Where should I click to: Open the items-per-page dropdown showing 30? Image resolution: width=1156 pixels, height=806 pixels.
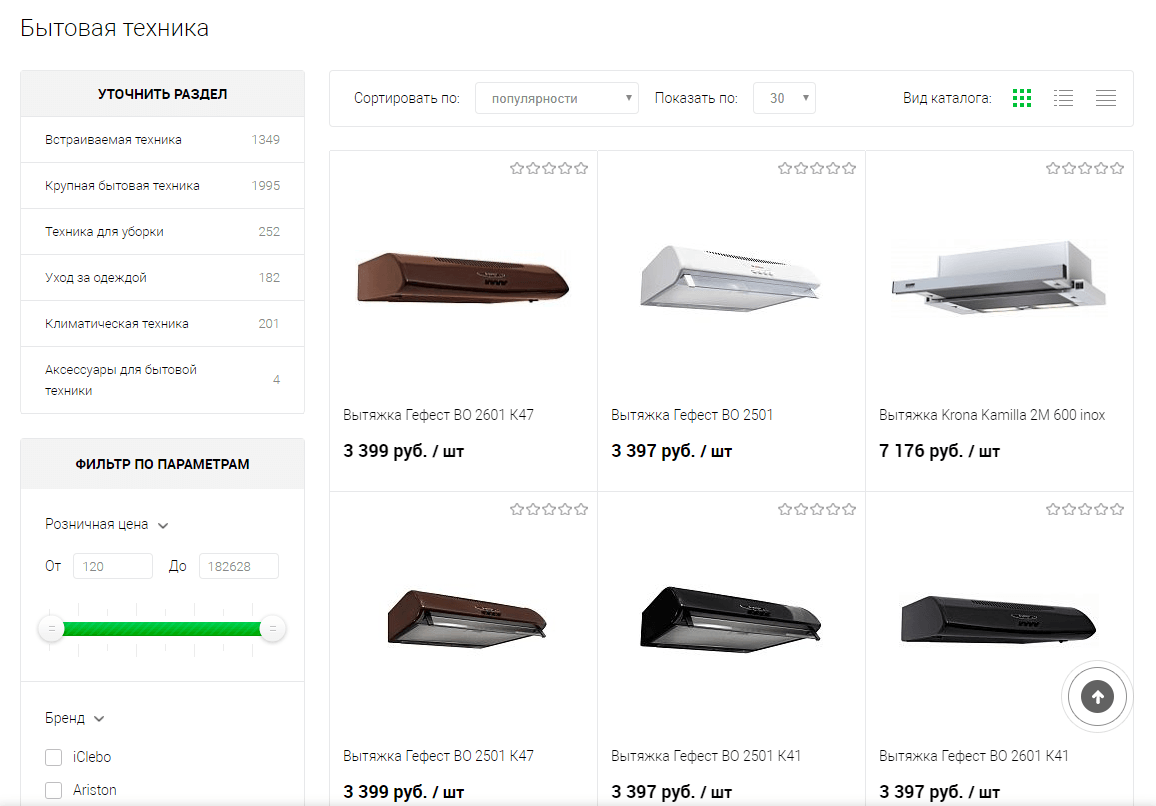coord(784,98)
